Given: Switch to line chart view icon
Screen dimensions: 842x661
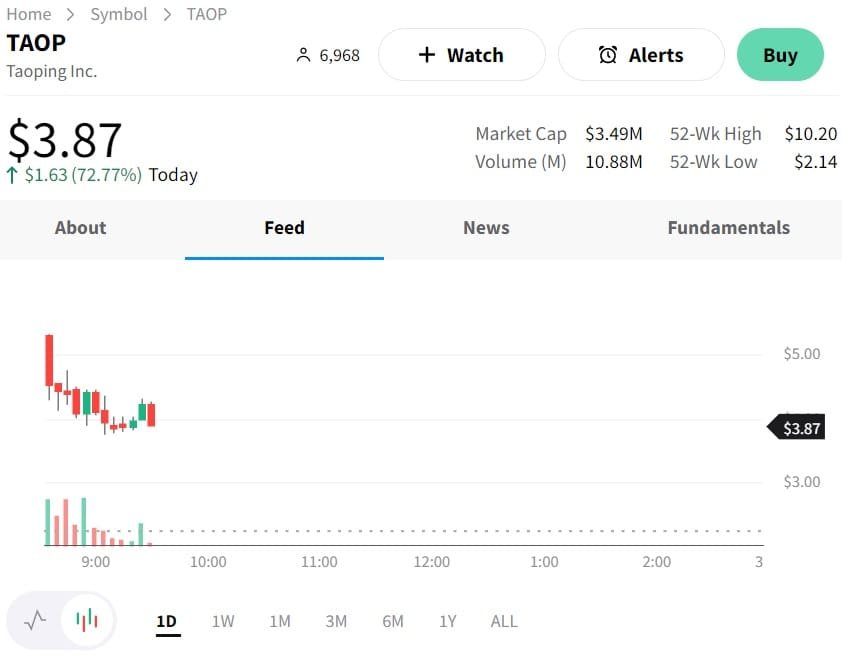Looking at the screenshot, I should (35, 621).
